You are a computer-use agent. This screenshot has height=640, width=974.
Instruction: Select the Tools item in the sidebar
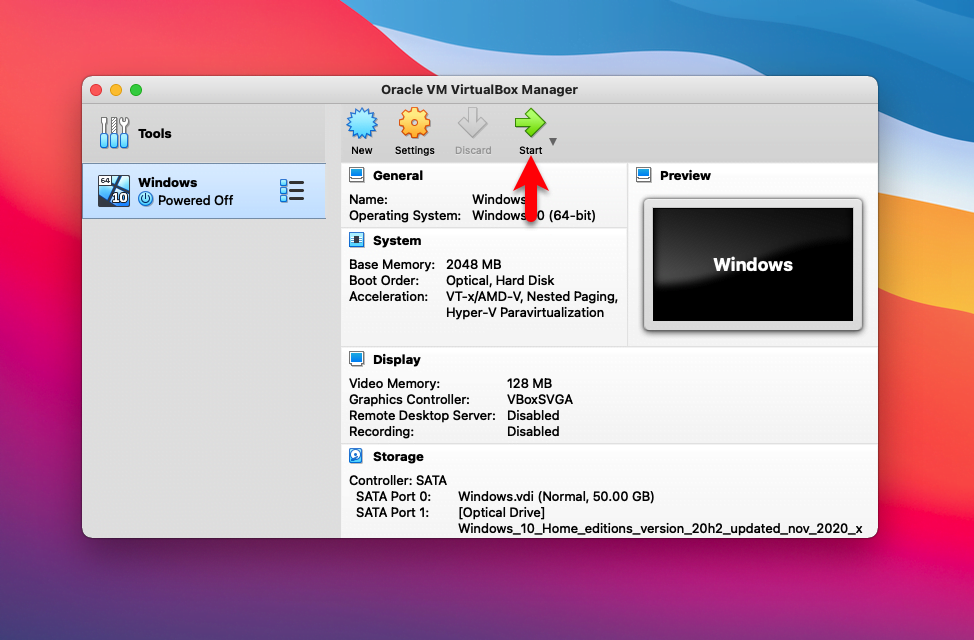(204, 133)
